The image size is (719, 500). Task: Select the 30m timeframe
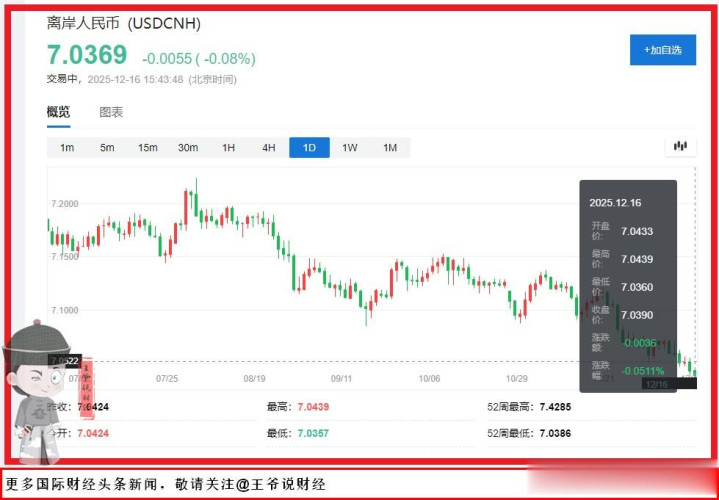click(188, 148)
